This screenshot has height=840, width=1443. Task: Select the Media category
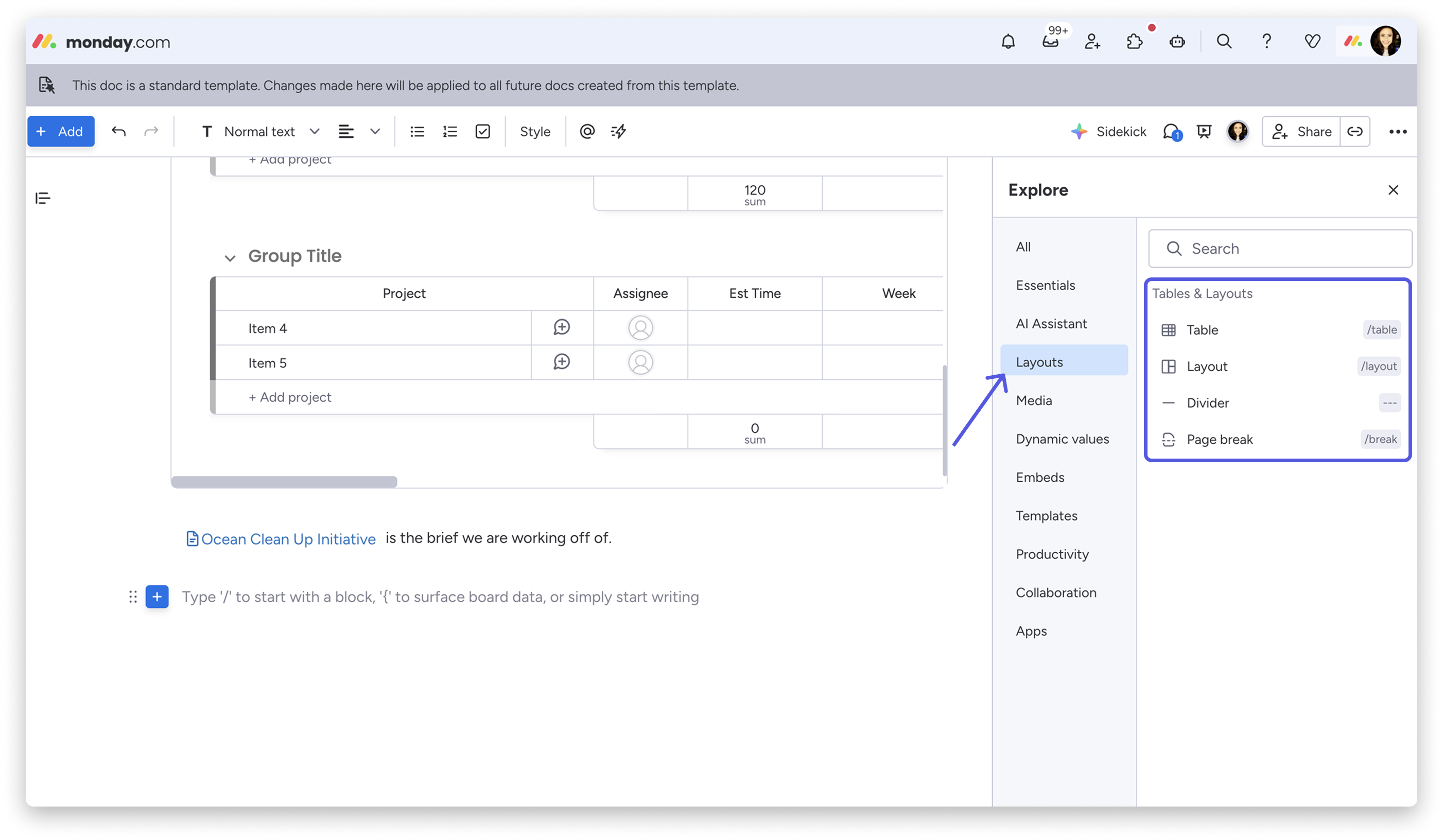(1034, 400)
